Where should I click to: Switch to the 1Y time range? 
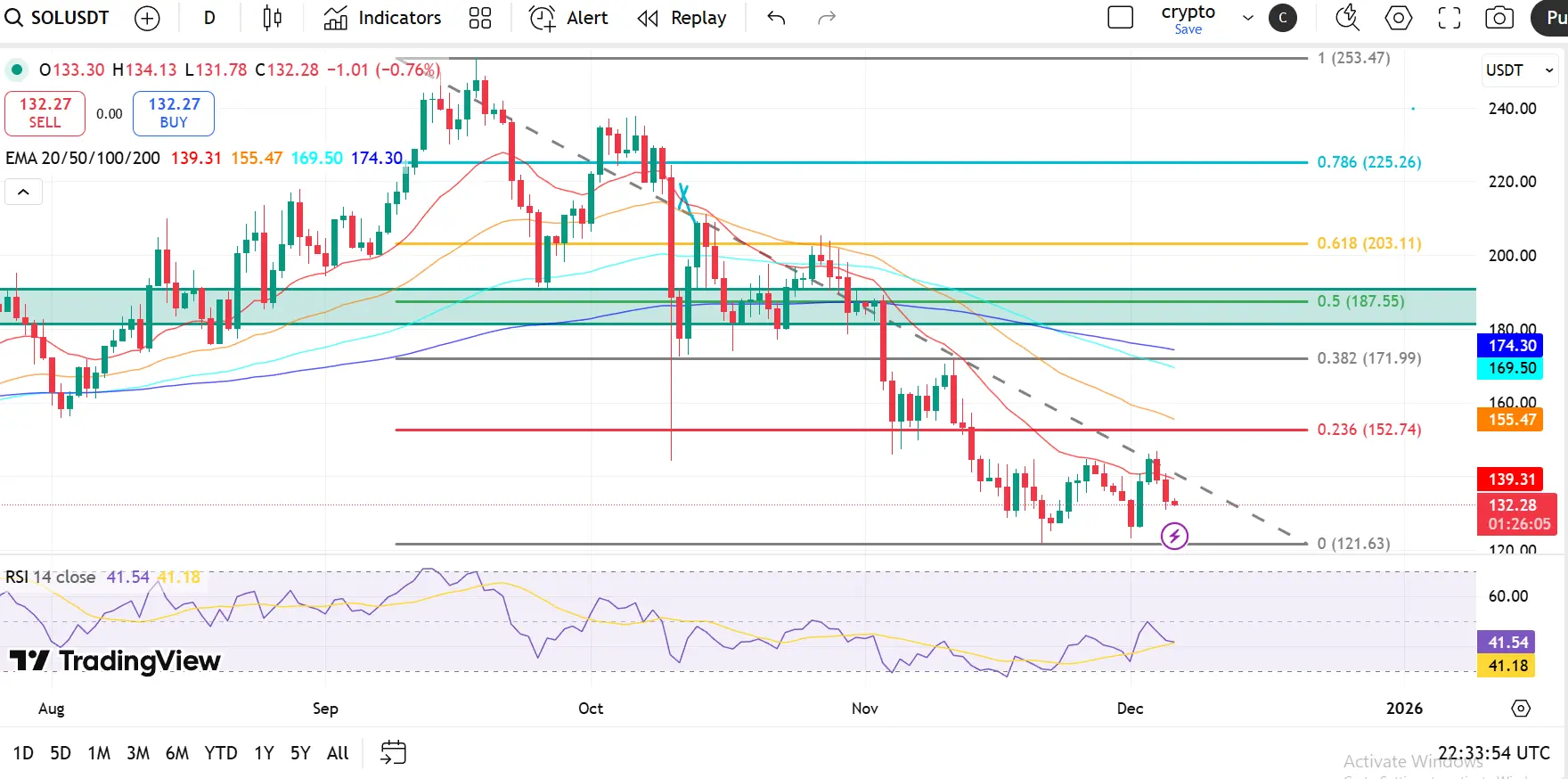pos(264,753)
